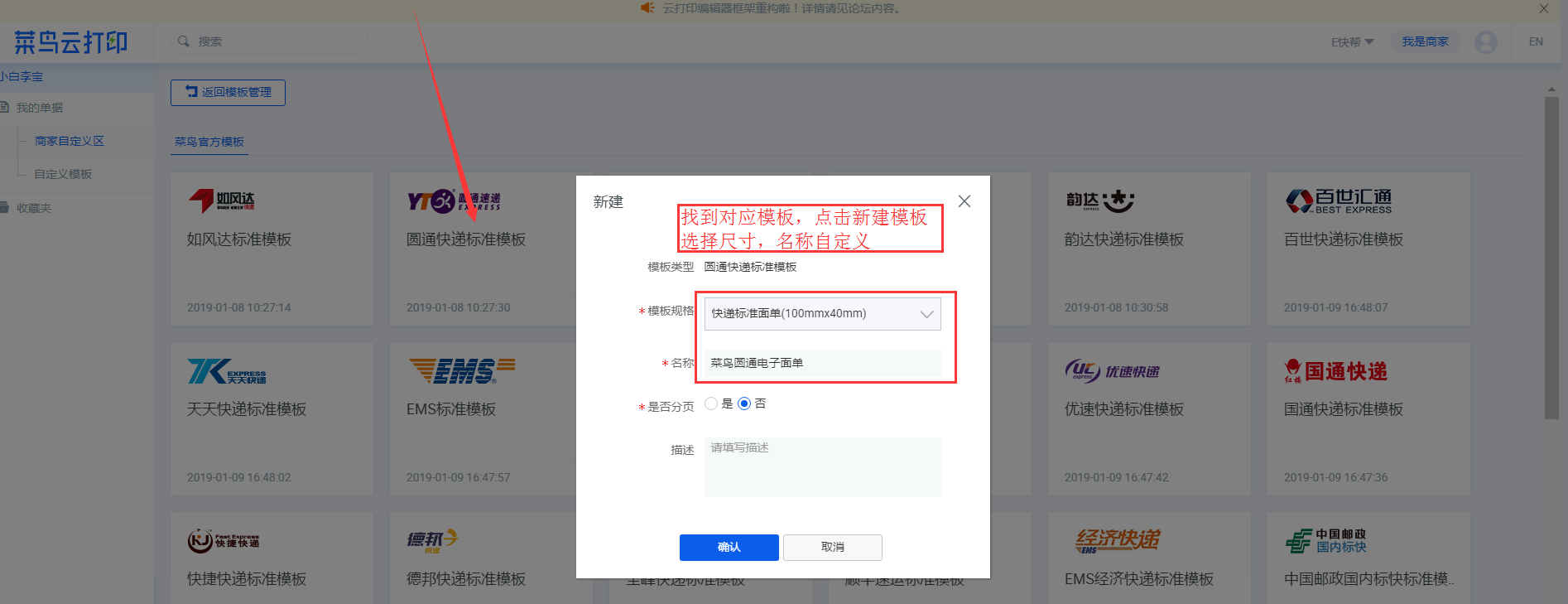
Task: Click the 圆通快递标准模板 card title
Action: click(466, 239)
